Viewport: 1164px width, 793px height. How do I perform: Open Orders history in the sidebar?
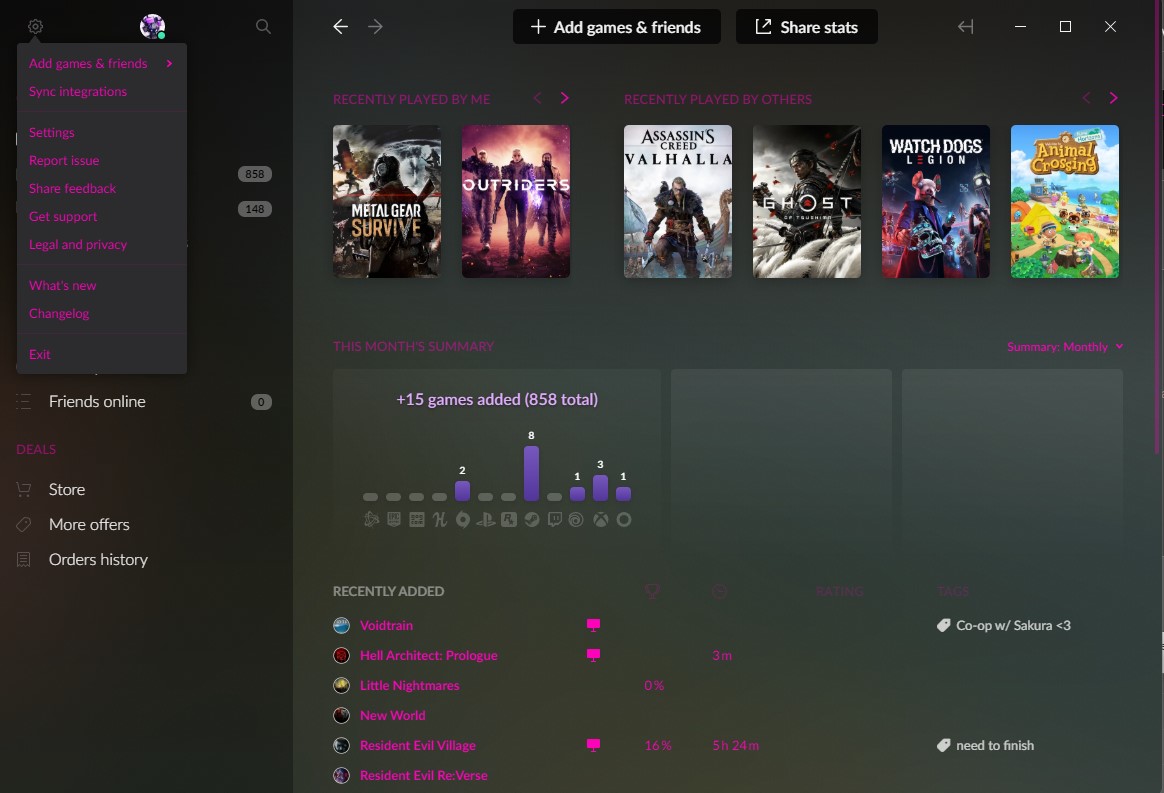tap(98, 559)
